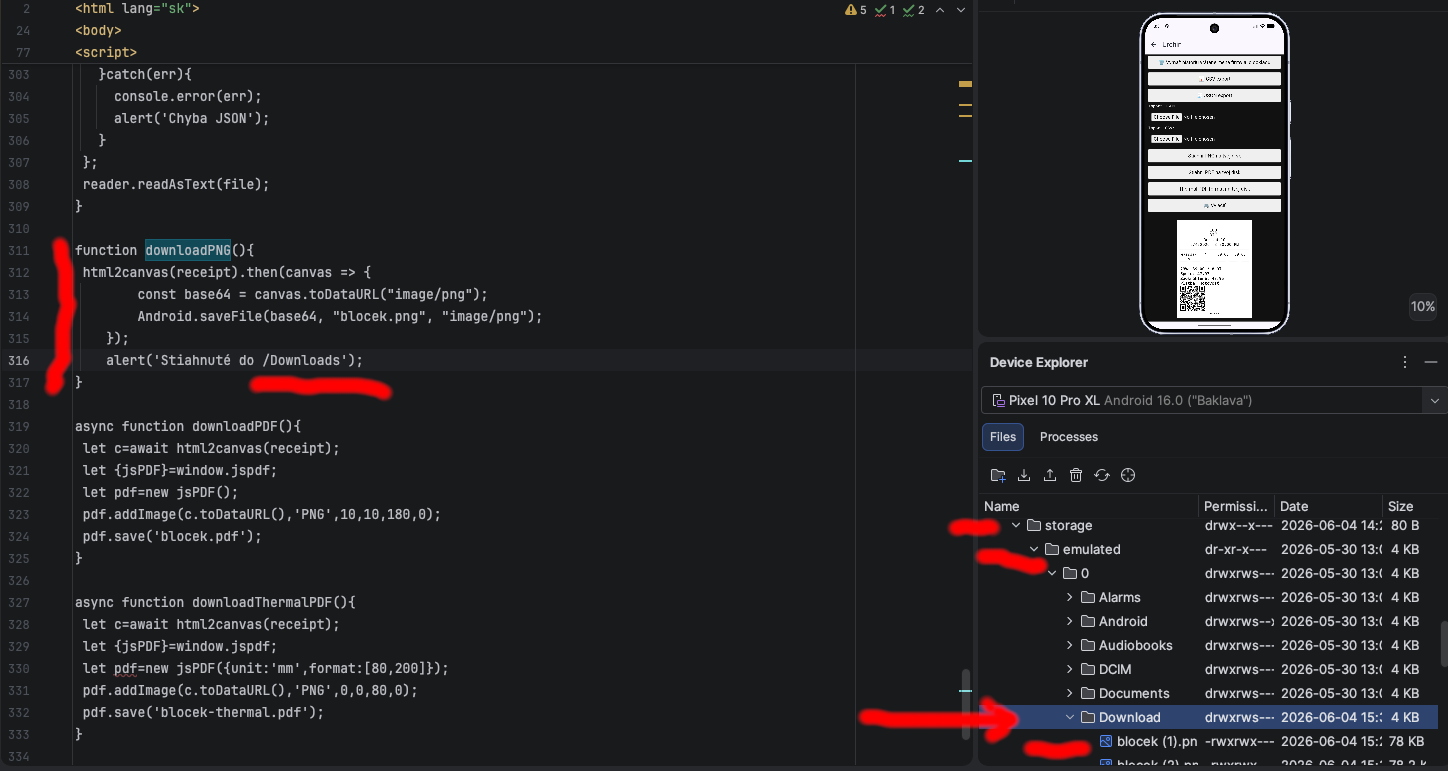The height and width of the screenshot is (771, 1448).
Task: Collapse the Download folder chevron
Action: pyautogui.click(x=1070, y=717)
